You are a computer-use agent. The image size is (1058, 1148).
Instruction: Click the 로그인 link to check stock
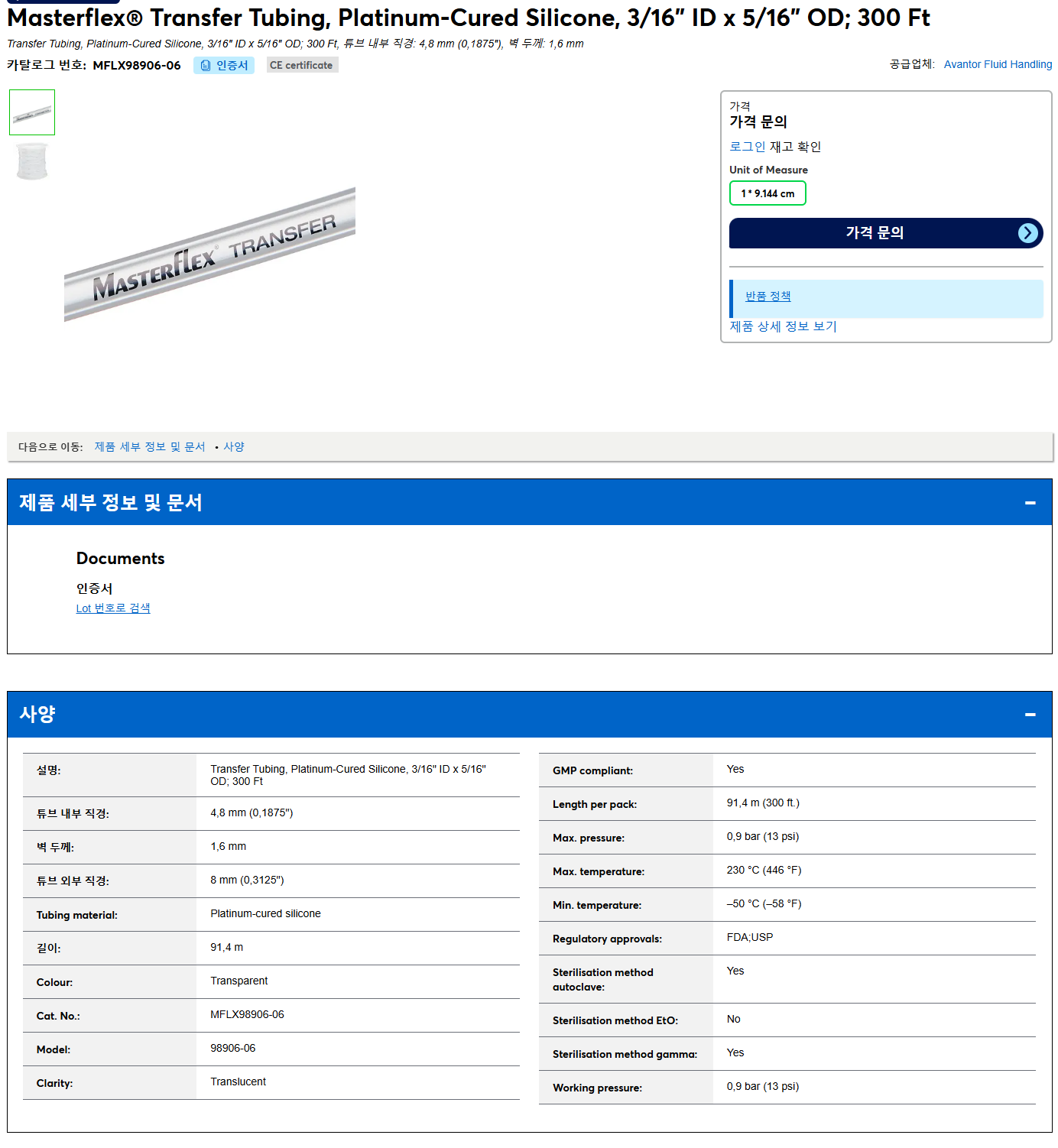point(747,147)
